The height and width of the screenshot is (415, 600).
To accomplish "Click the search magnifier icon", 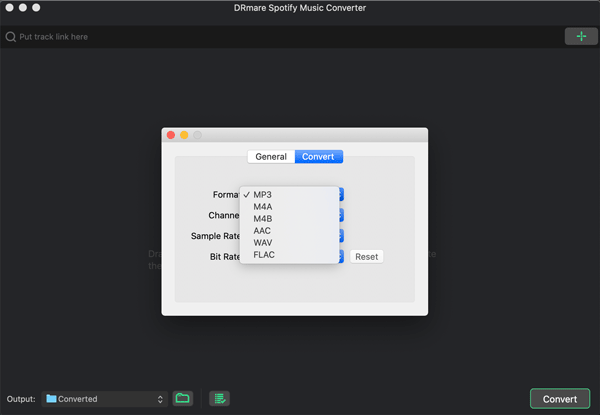I will (x=11, y=37).
